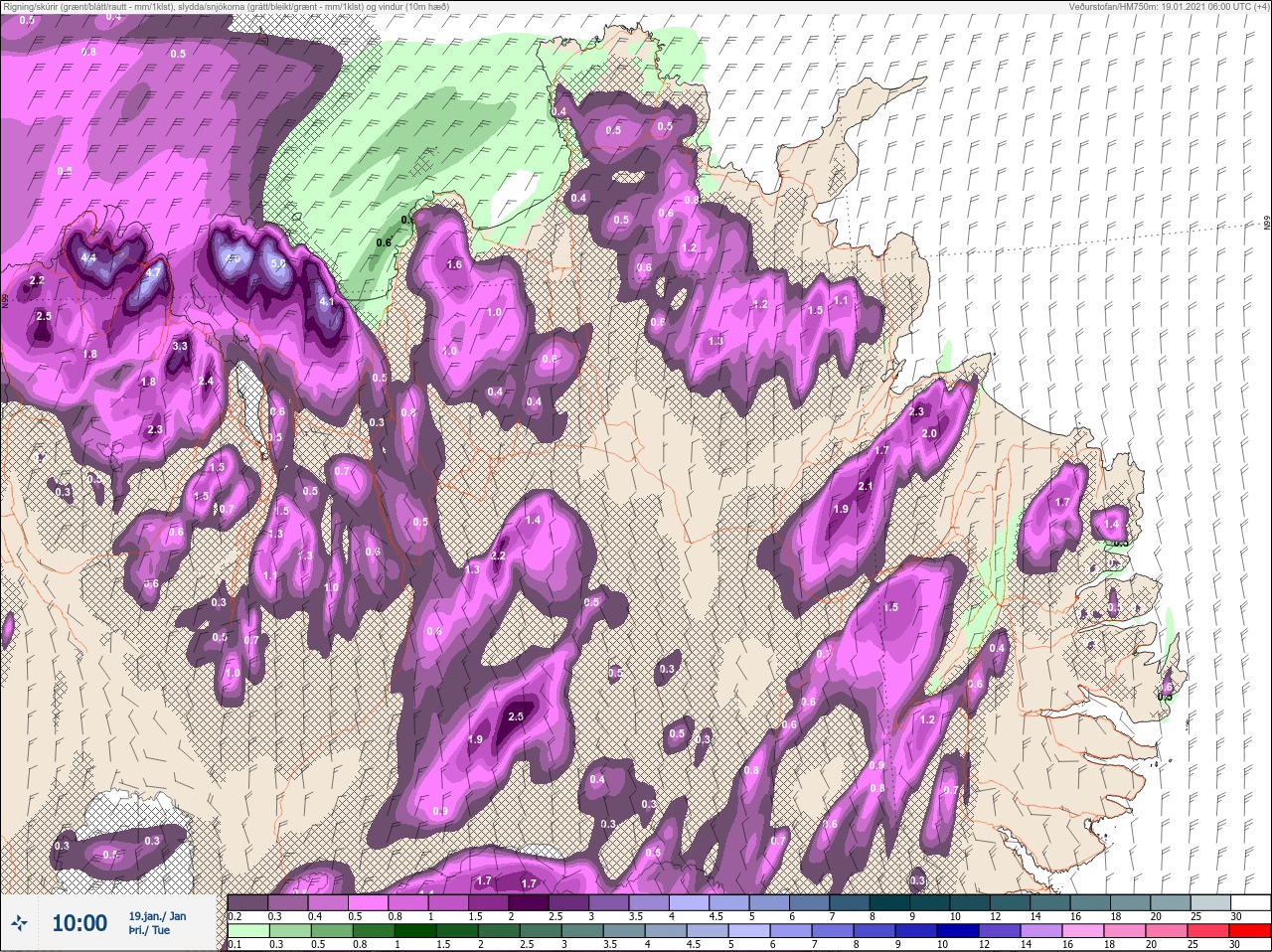1272x952 pixels.
Task: Click the 2.0 precipitation value on map
Action: [929, 434]
